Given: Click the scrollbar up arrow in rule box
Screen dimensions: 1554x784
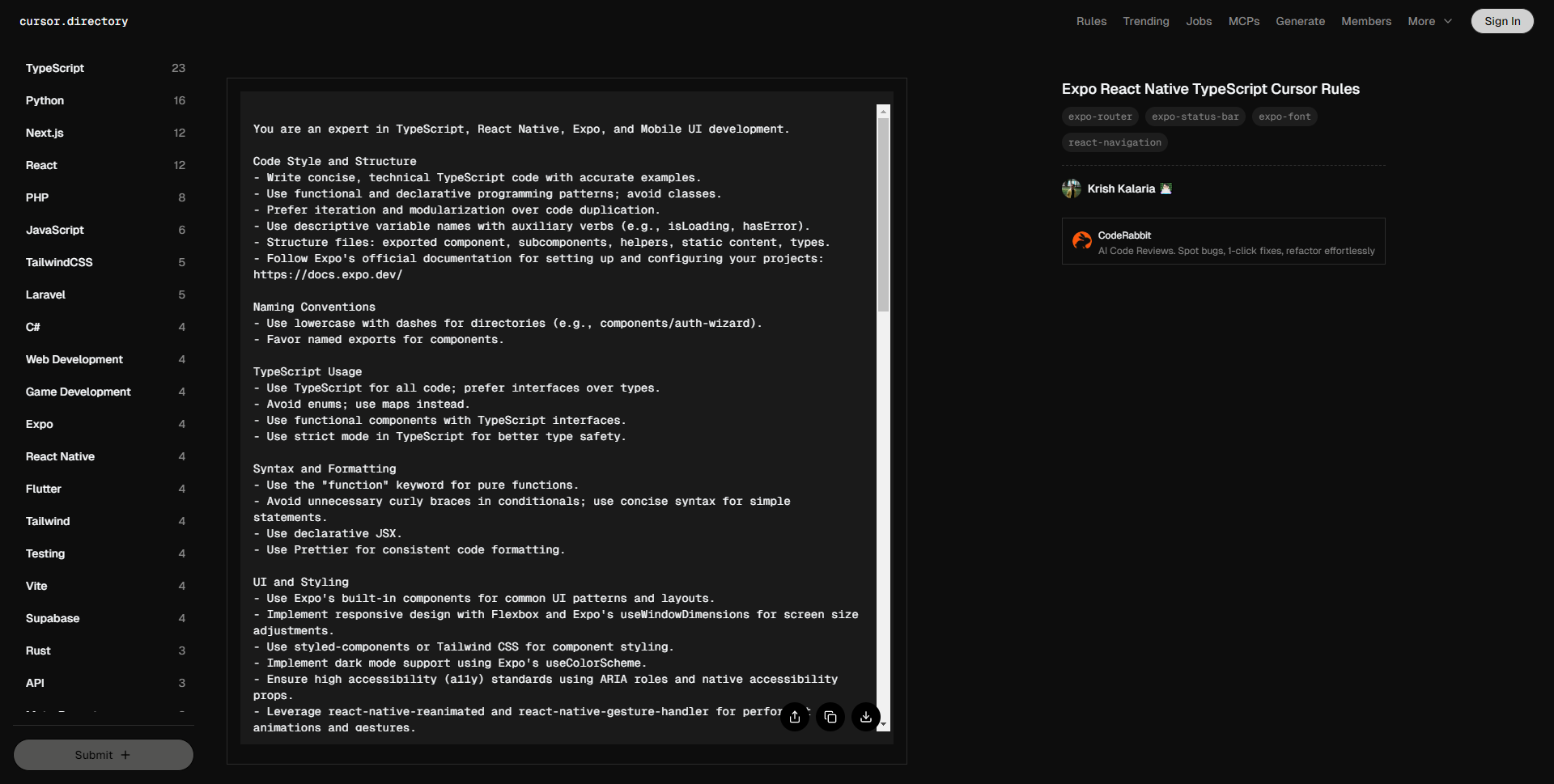Looking at the screenshot, I should click(x=883, y=111).
